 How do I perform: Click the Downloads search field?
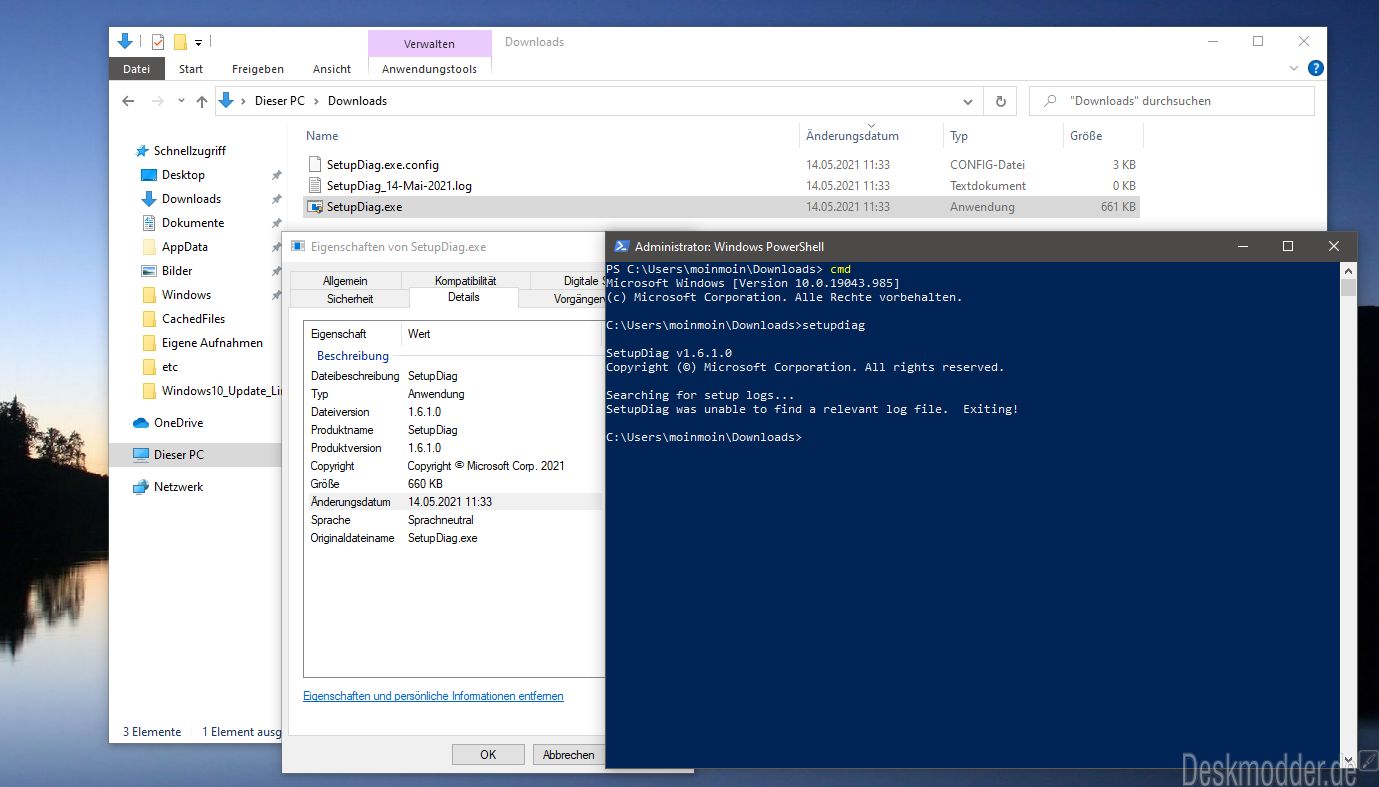click(x=1170, y=101)
